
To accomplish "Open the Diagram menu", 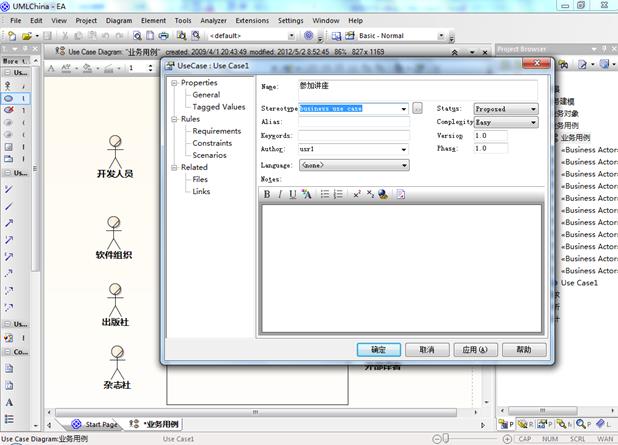I will (x=119, y=20).
